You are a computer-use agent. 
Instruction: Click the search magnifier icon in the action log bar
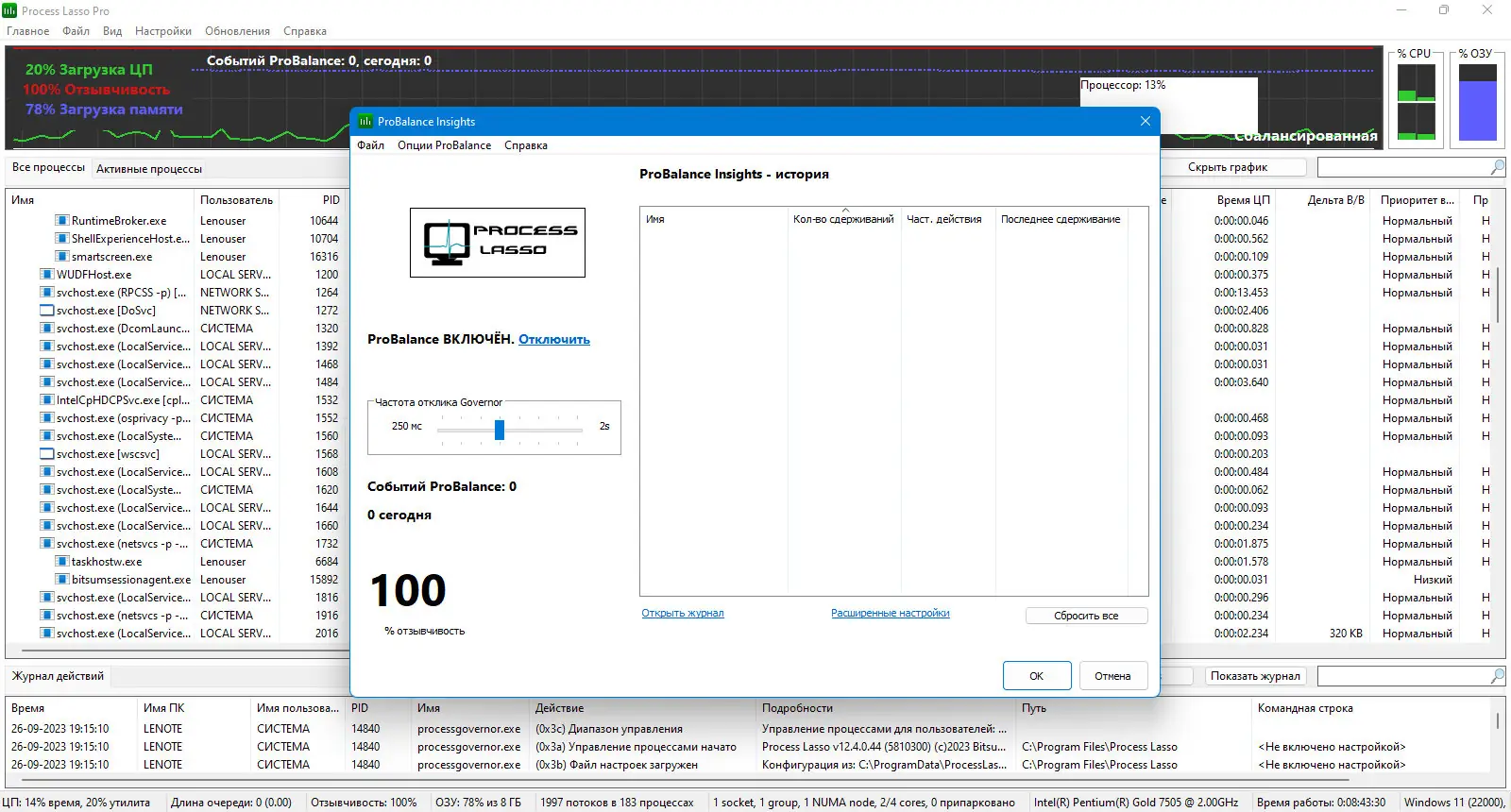pos(1498,676)
